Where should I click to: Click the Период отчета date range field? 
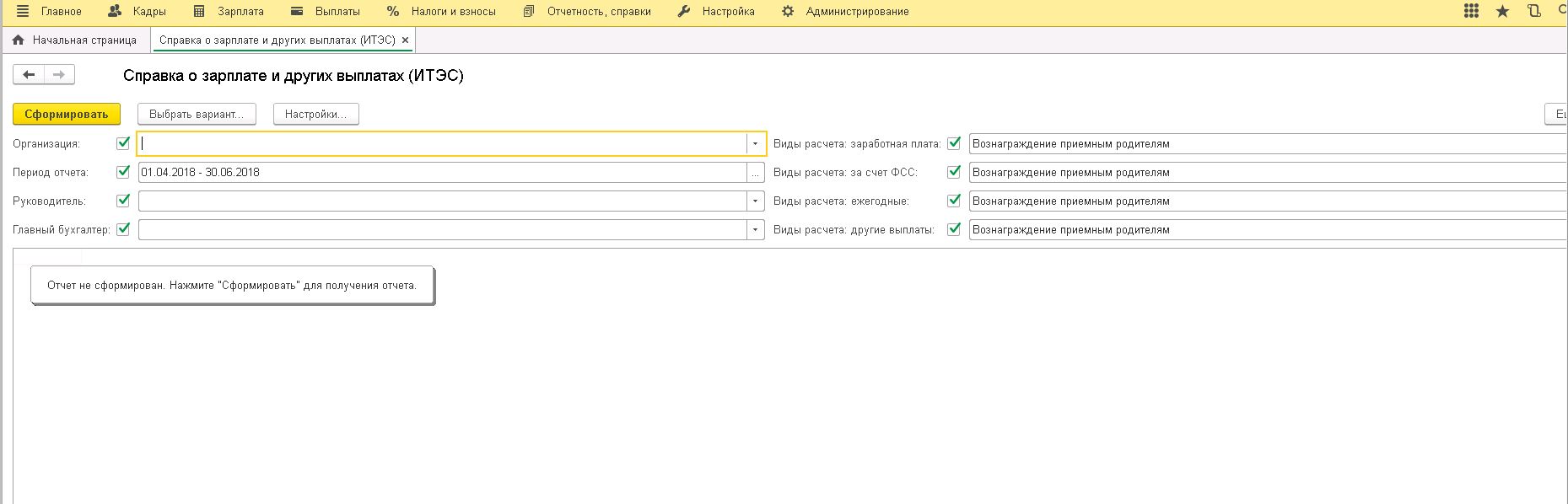(442, 172)
